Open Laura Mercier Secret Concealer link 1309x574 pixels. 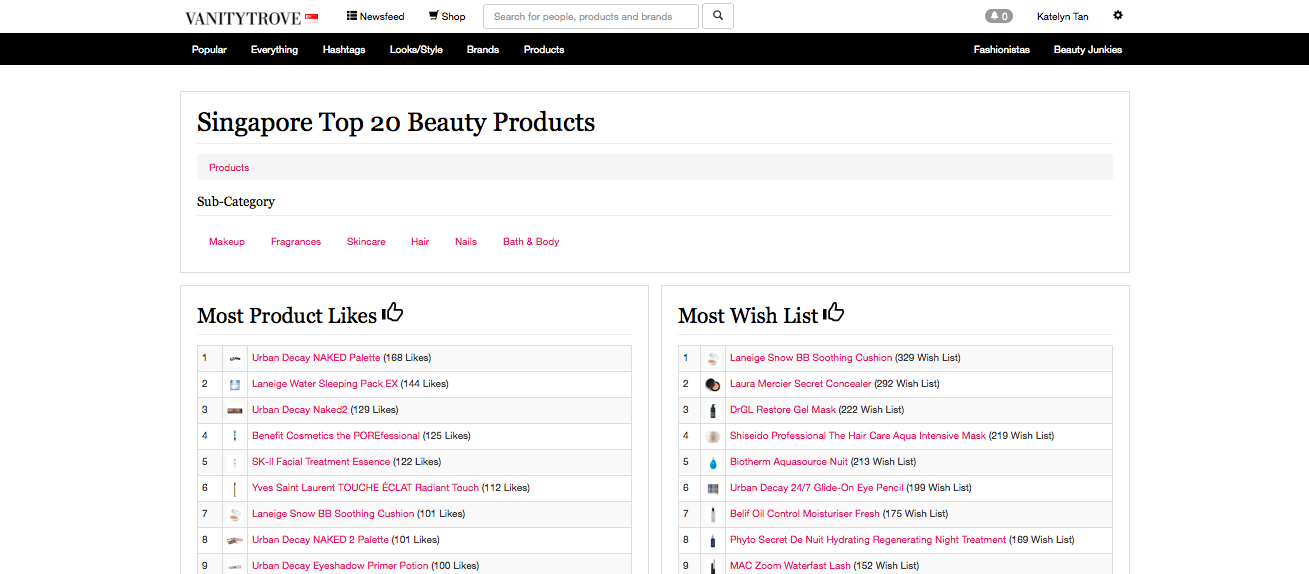click(x=800, y=384)
